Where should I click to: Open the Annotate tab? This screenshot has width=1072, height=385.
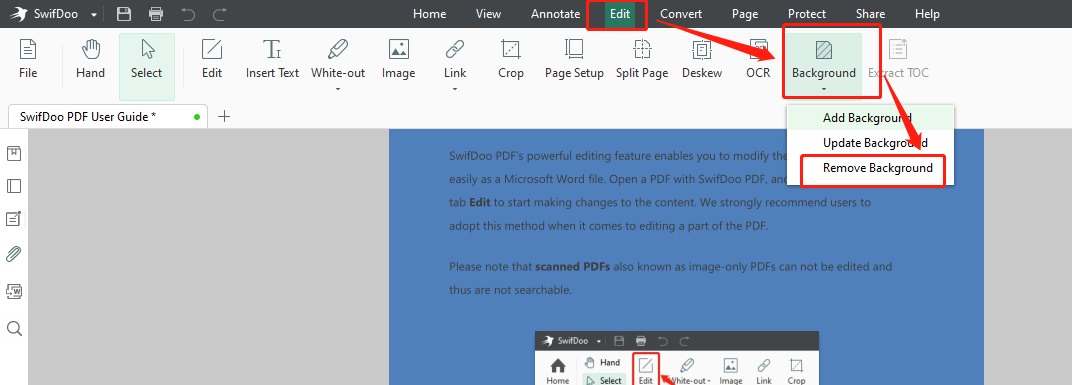pos(555,14)
